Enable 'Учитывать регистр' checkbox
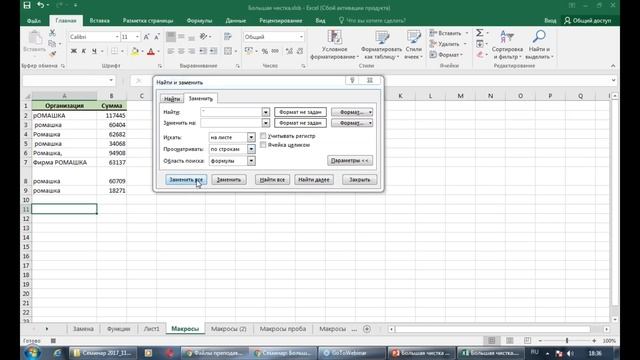This screenshot has height=360, width=640. pos(263,136)
